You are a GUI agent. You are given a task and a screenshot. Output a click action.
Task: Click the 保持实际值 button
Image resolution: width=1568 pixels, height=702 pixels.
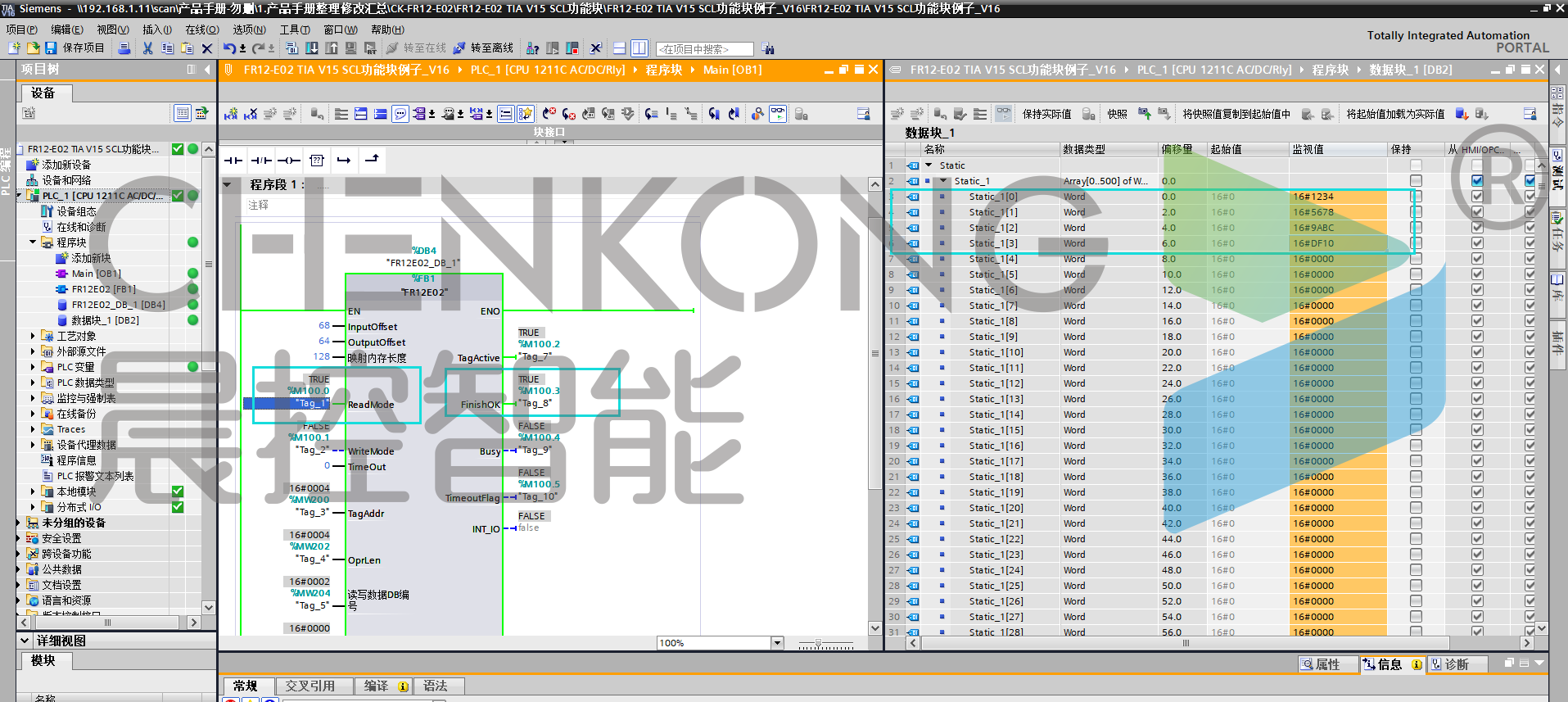pos(1046,114)
